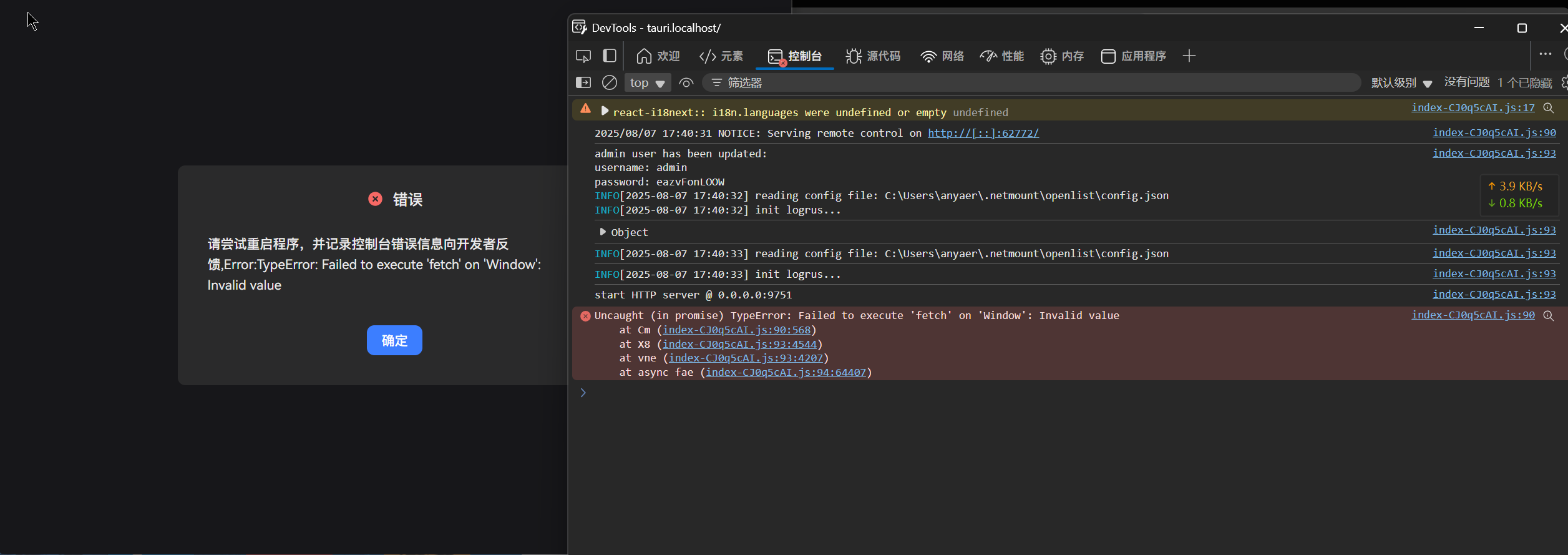Expand the Object console entry
The image size is (1568, 555).
(x=603, y=232)
